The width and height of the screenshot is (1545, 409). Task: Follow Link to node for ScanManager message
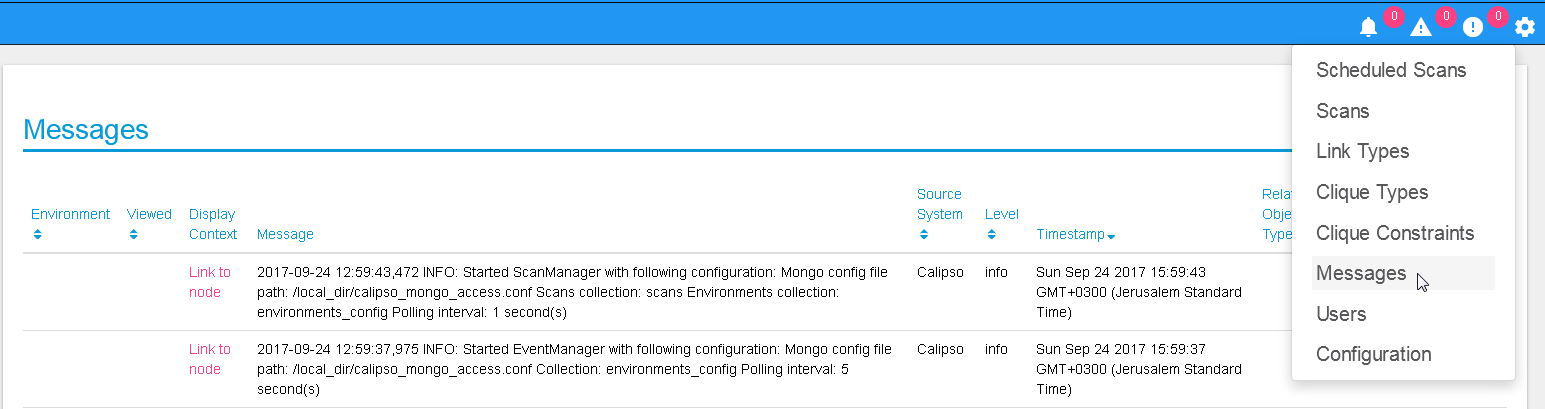point(209,282)
